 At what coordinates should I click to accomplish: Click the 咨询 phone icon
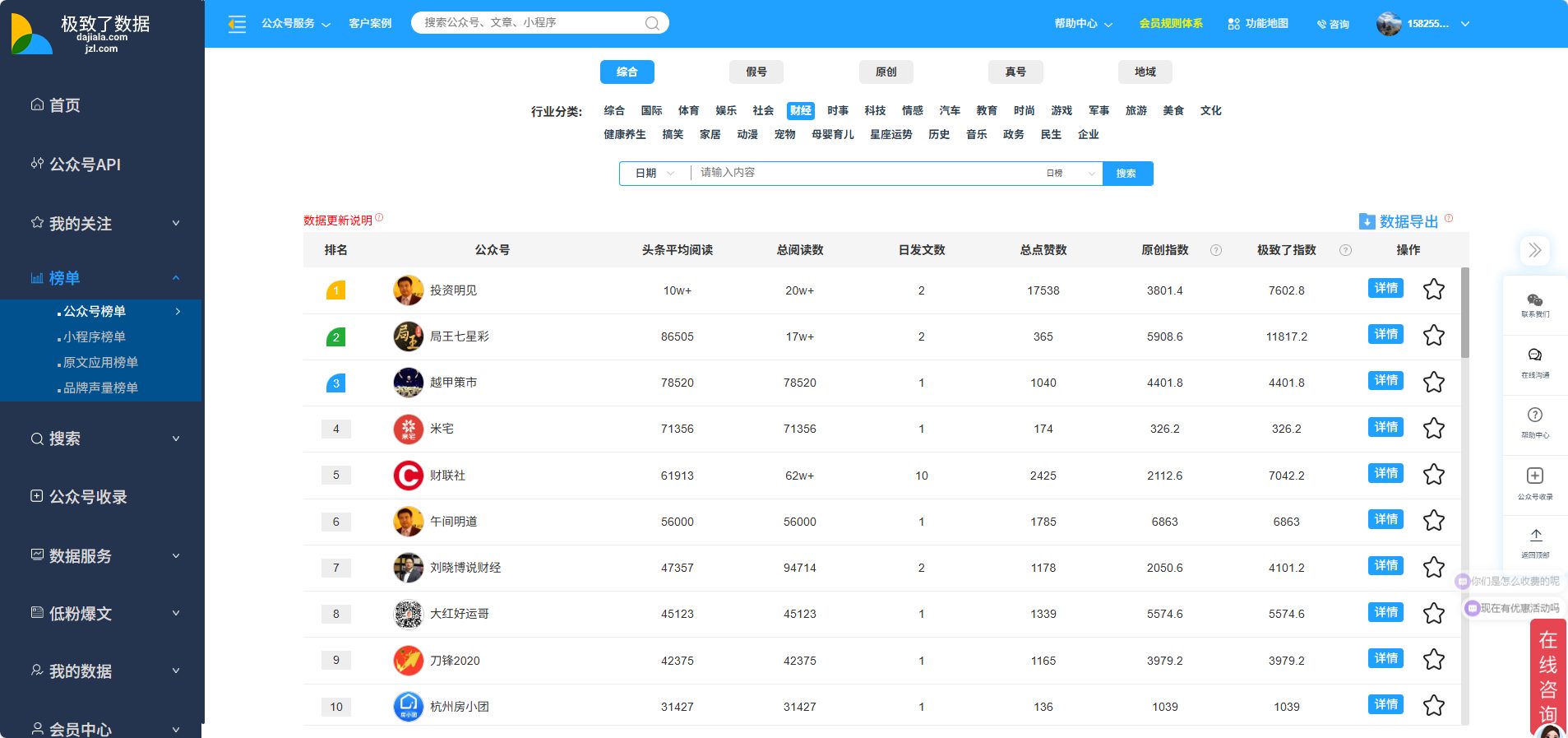click(1321, 24)
